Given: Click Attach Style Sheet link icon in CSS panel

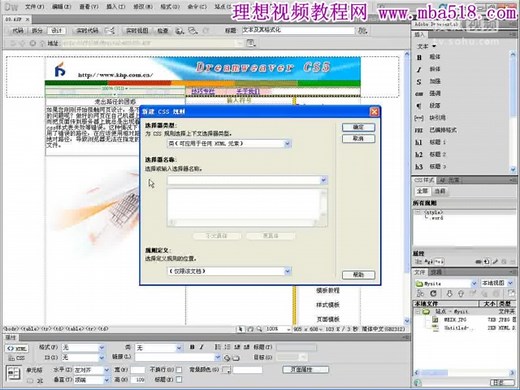Looking at the screenshot, I should coord(479,262).
